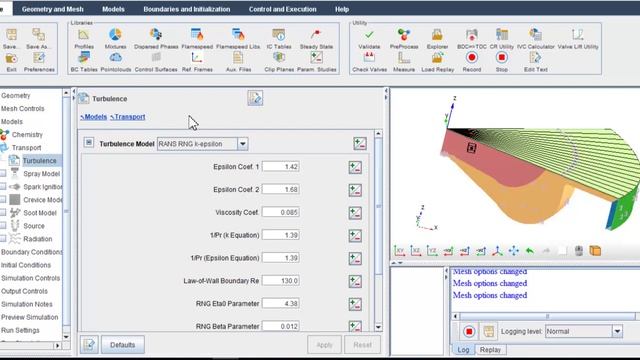Open BC Tables library
Image resolution: width=640 pixels, height=360 pixels.
pyautogui.click(x=84, y=62)
